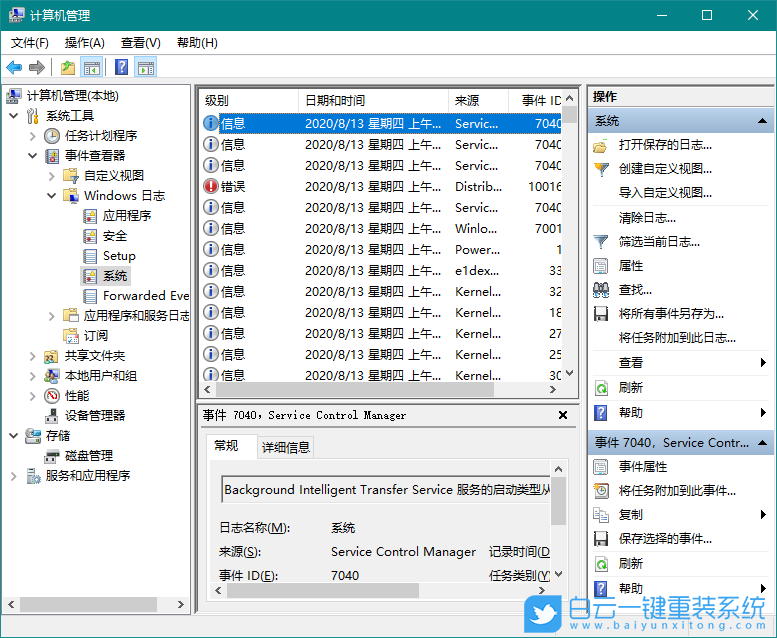Collapse the 事件查看器 tree node

point(32,156)
